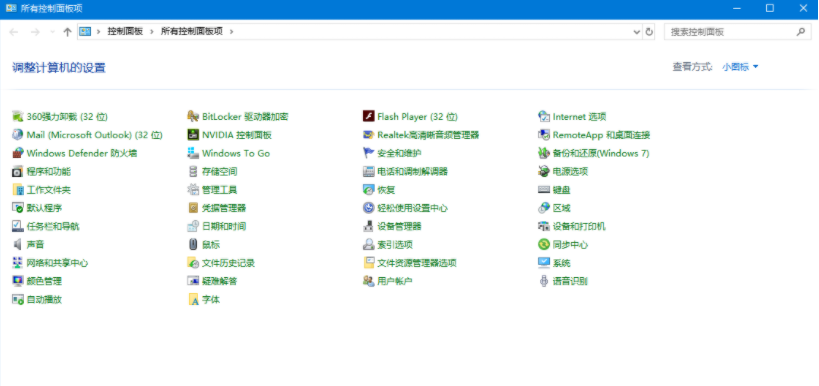Expand the address bar history dropdown
Viewport: 819px width, 386px height.
point(637,32)
